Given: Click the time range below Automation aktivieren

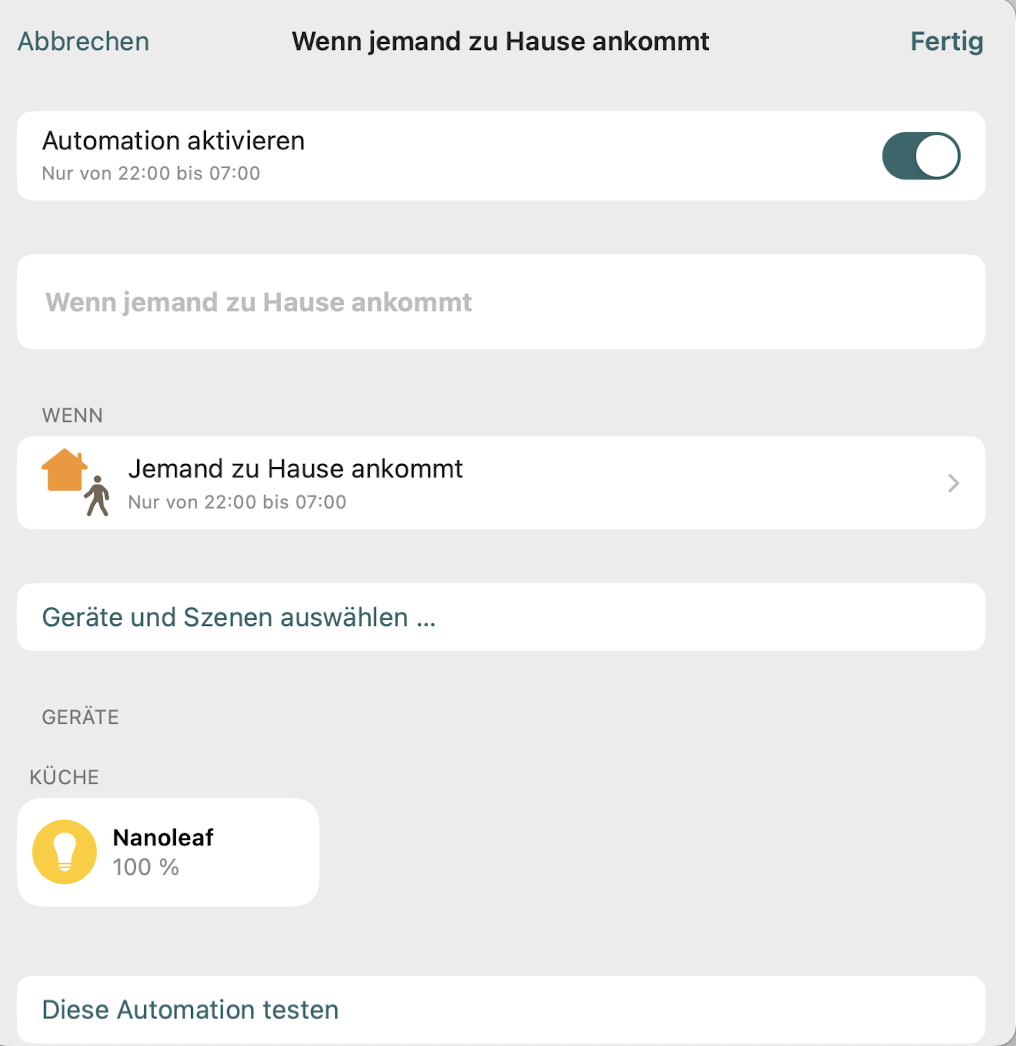Looking at the screenshot, I should (151, 174).
